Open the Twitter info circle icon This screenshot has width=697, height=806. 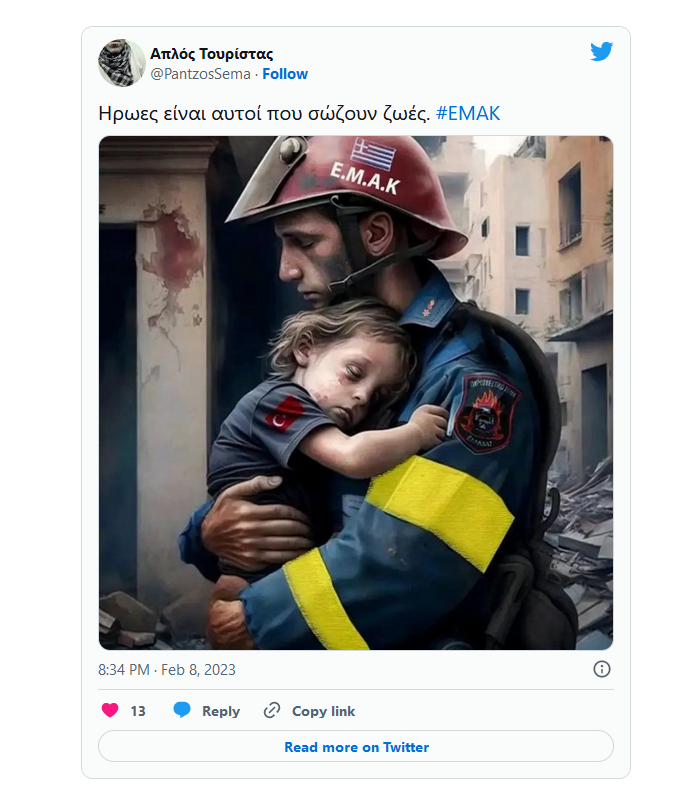pos(602,669)
